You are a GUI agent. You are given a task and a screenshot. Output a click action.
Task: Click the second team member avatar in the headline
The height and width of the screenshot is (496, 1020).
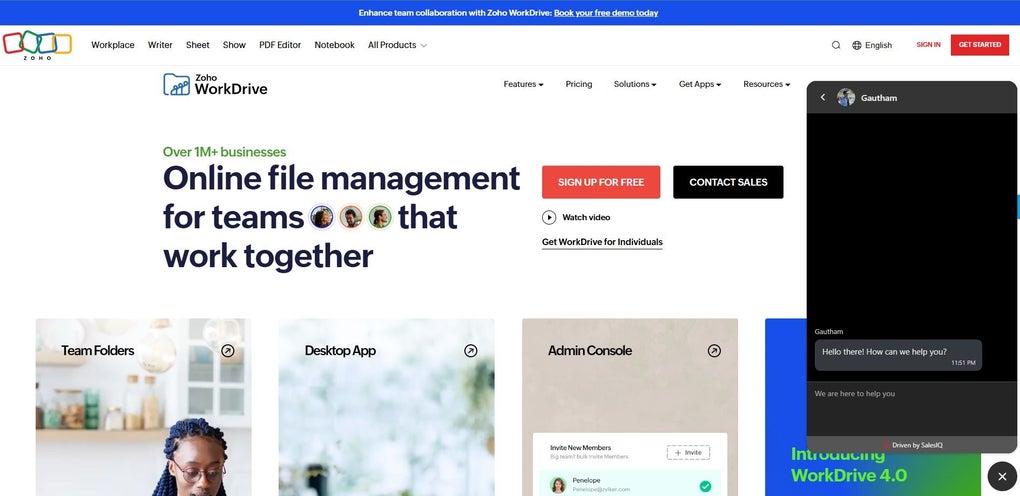[x=351, y=217]
